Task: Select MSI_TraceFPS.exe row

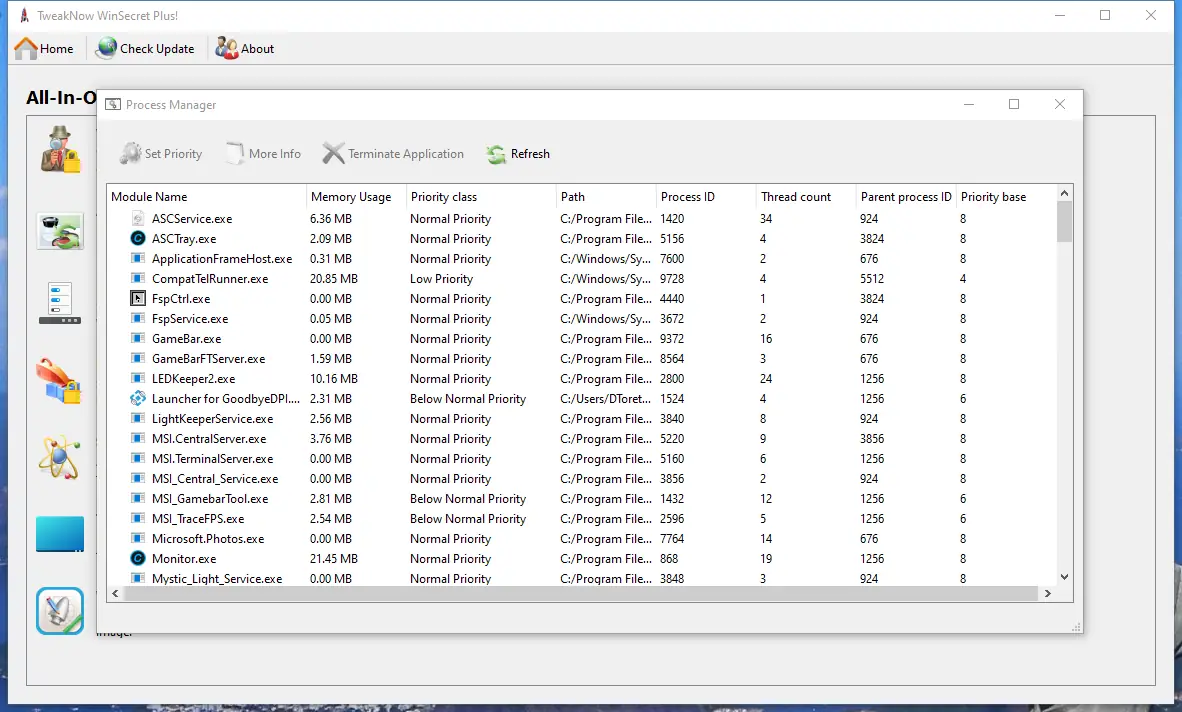Action: pyautogui.click(x=581, y=519)
